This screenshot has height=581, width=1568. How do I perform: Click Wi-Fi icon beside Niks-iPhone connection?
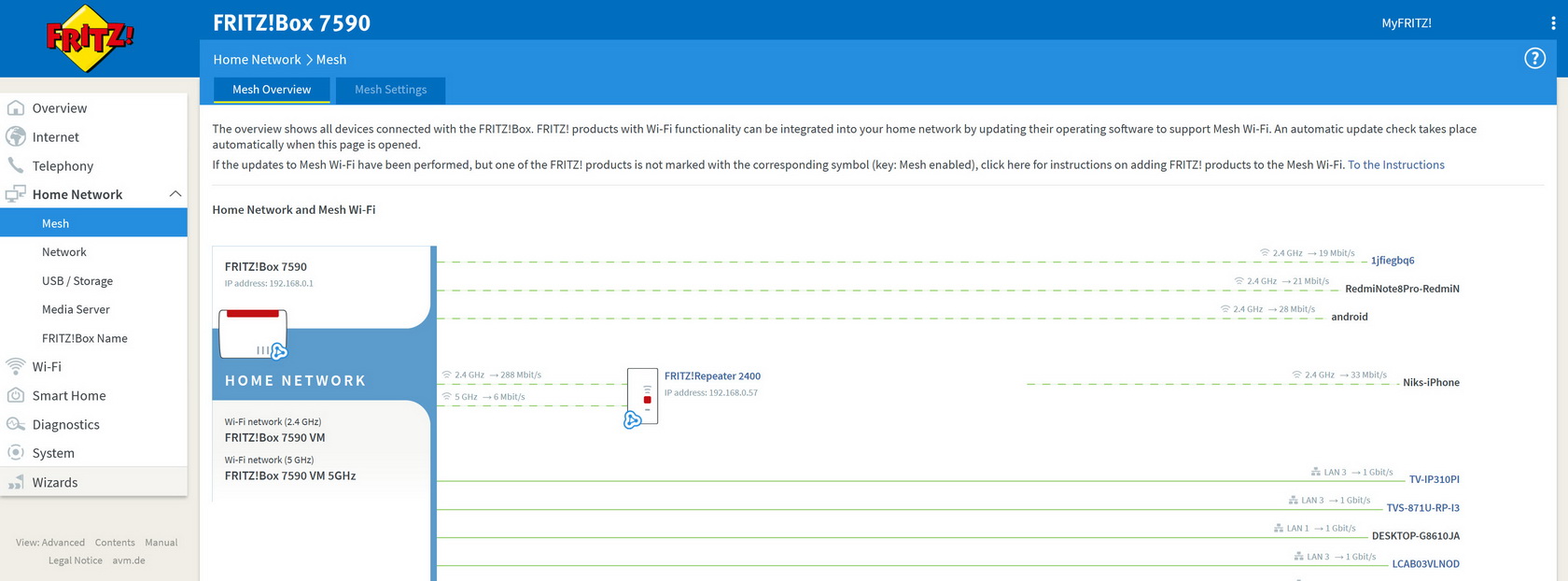point(1296,375)
